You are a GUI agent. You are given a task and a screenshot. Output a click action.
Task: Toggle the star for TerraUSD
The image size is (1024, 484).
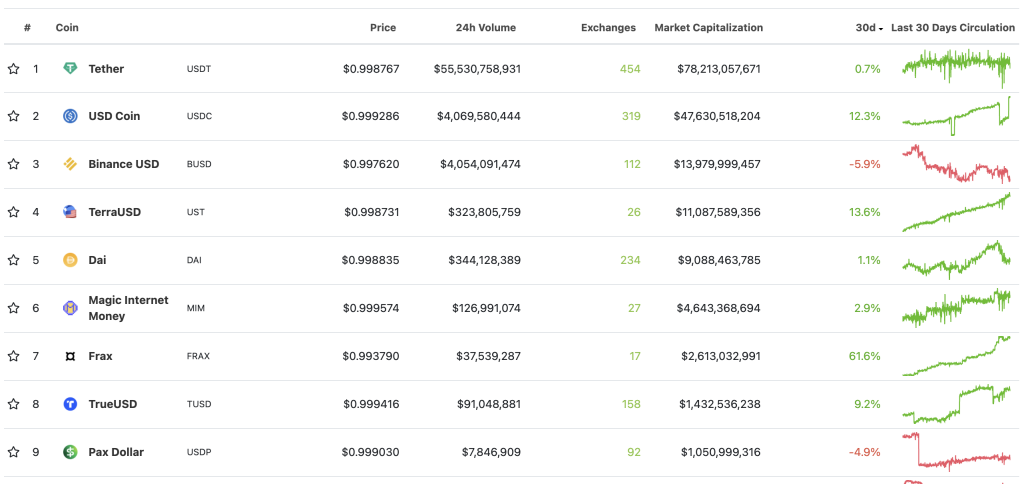(x=13, y=212)
